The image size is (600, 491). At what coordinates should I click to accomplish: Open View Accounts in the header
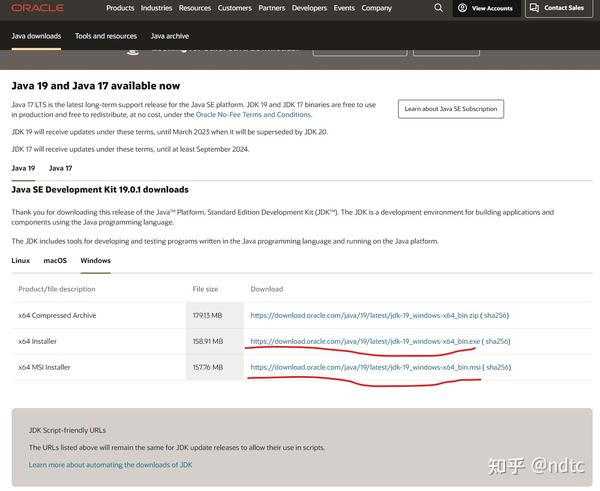(x=485, y=8)
